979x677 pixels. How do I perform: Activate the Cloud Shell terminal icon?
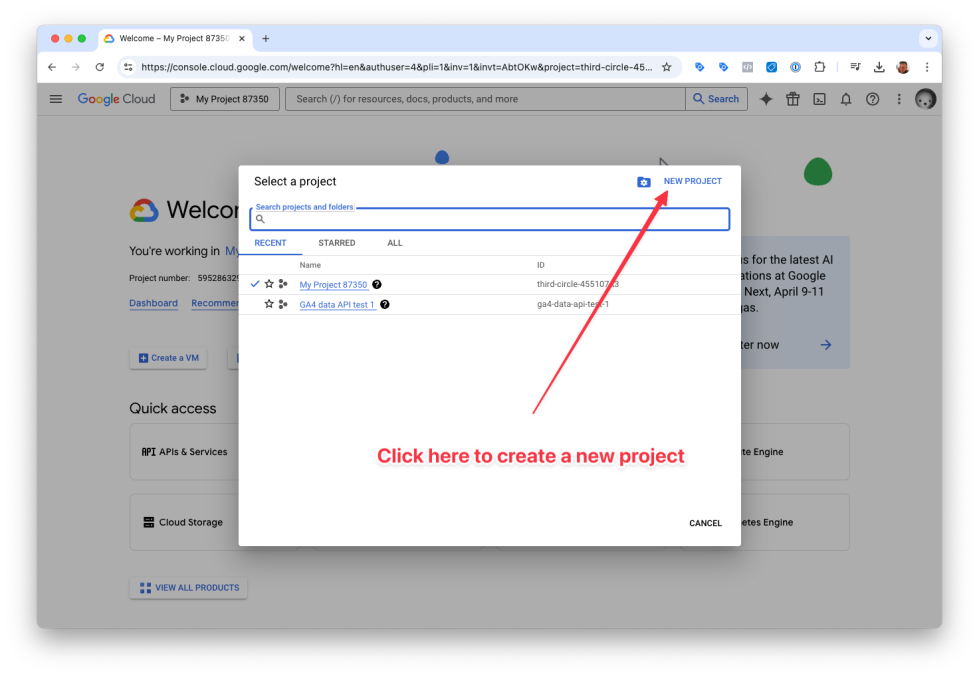point(819,99)
